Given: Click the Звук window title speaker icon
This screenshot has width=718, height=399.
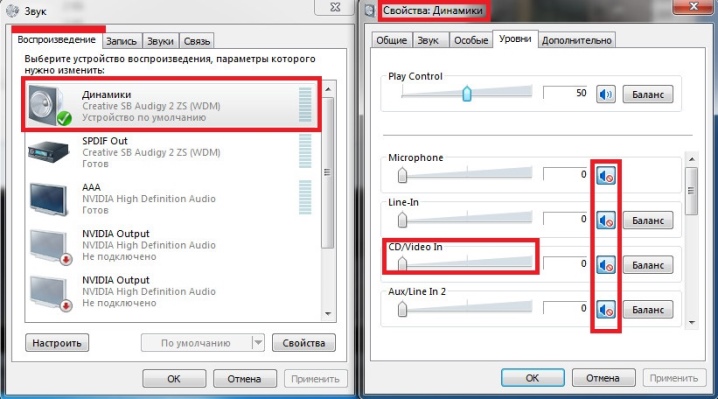Looking at the screenshot, I should tap(12, 10).
